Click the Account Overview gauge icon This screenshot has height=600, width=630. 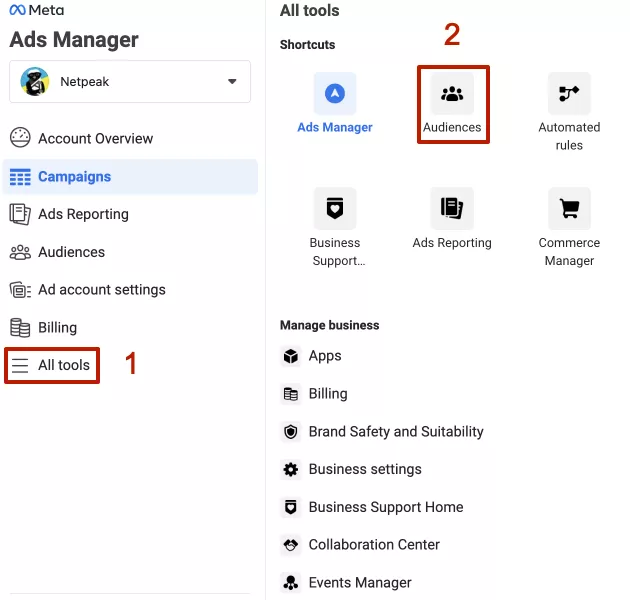tap(20, 138)
